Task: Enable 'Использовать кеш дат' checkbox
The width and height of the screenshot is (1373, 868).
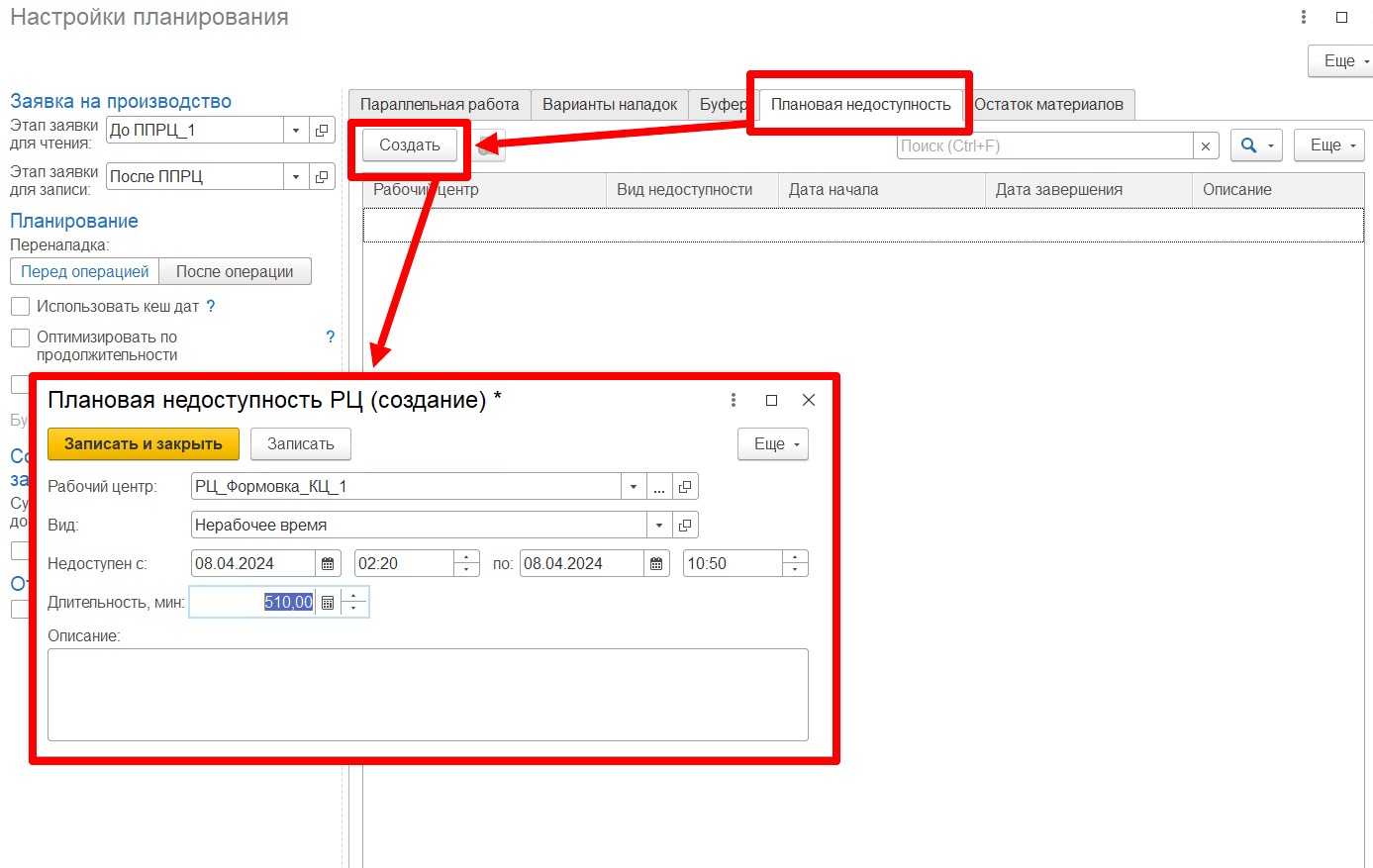Action: [x=20, y=307]
